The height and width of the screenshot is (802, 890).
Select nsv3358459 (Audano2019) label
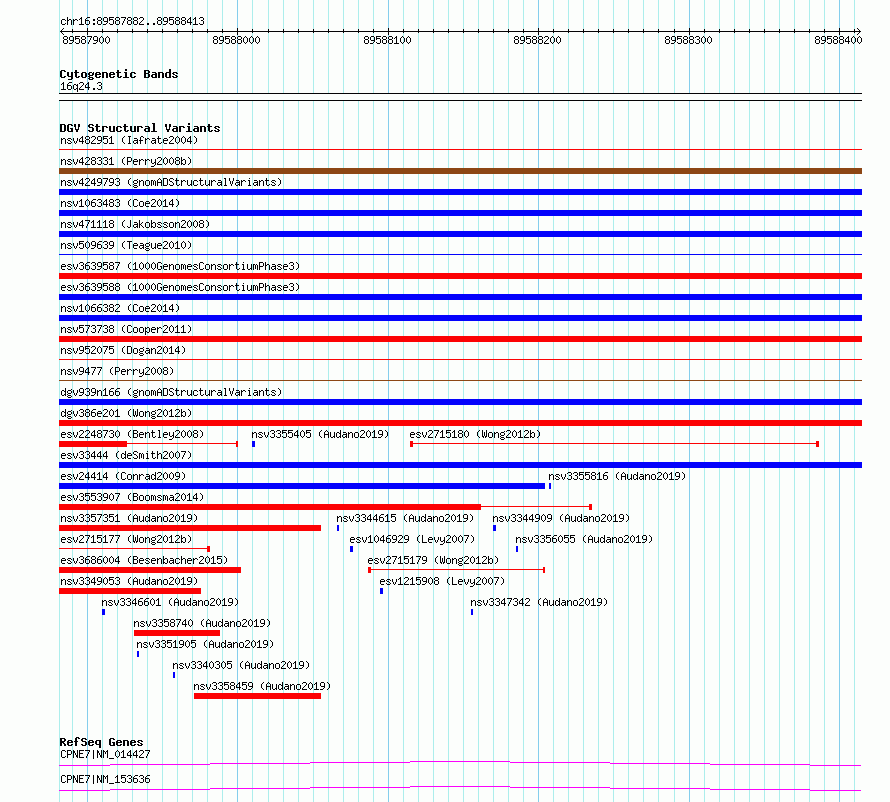(x=262, y=686)
